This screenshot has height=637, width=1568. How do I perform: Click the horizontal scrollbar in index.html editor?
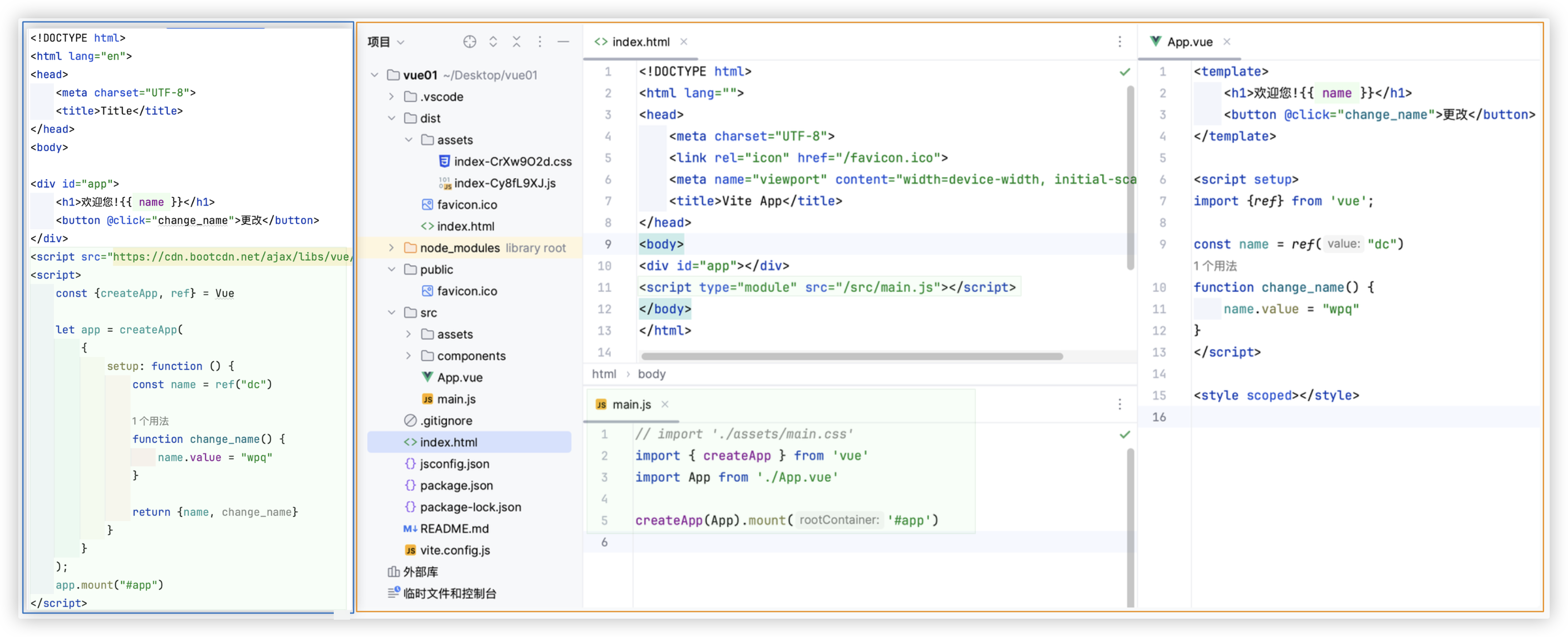852,356
